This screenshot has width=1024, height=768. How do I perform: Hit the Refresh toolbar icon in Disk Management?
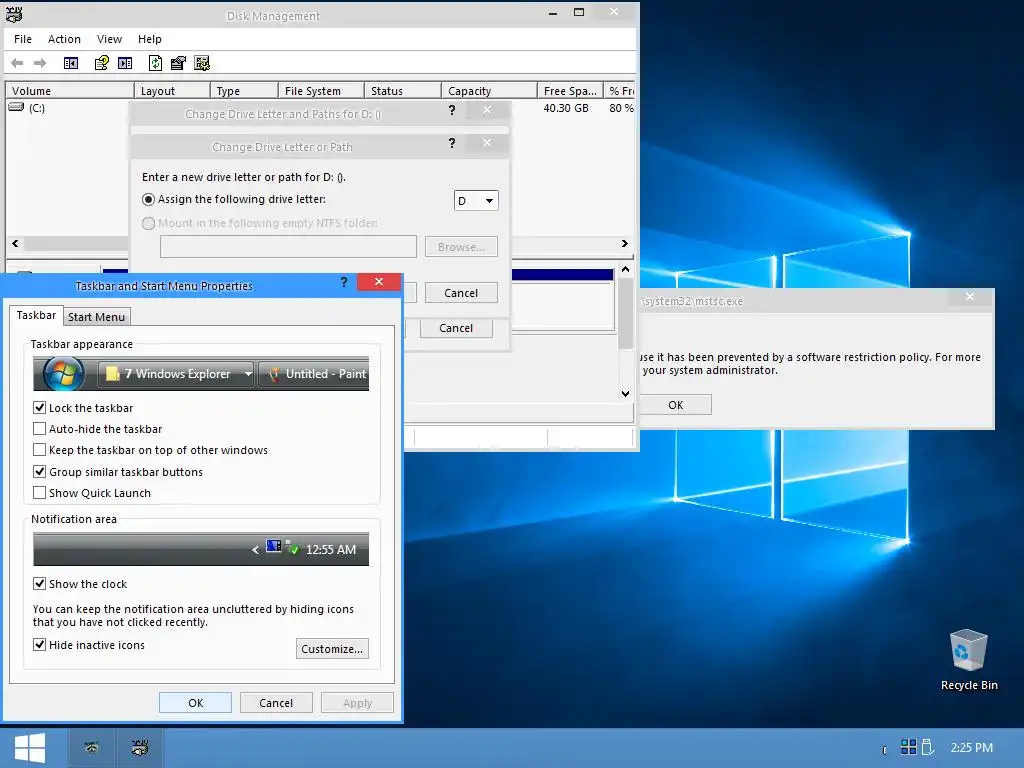tap(155, 63)
